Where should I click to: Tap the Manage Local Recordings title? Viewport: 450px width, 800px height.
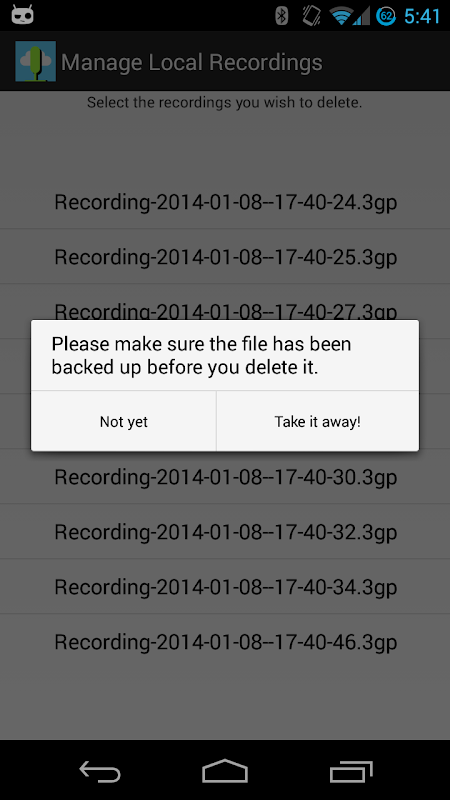click(192, 62)
